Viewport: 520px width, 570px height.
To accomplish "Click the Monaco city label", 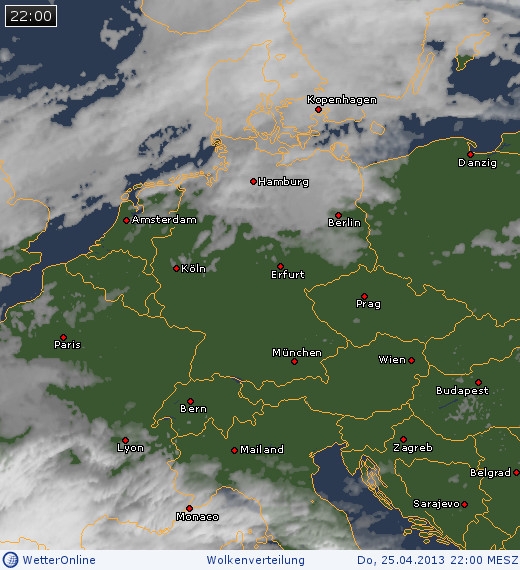I will [197, 517].
